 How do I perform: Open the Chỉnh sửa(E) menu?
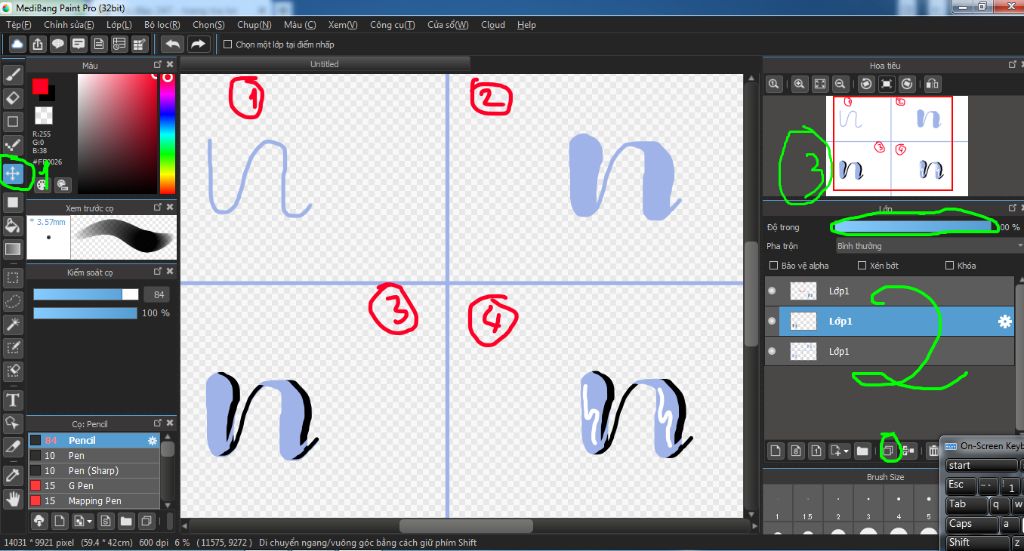pos(69,25)
